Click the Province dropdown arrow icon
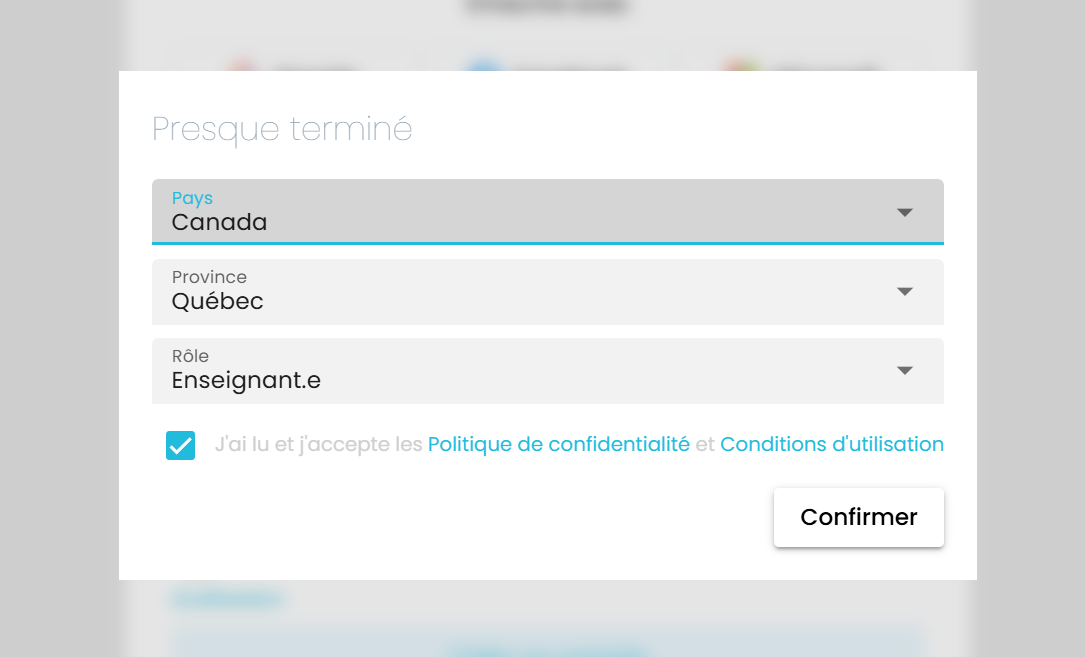Viewport: 1085px width, 657px height. [x=905, y=291]
